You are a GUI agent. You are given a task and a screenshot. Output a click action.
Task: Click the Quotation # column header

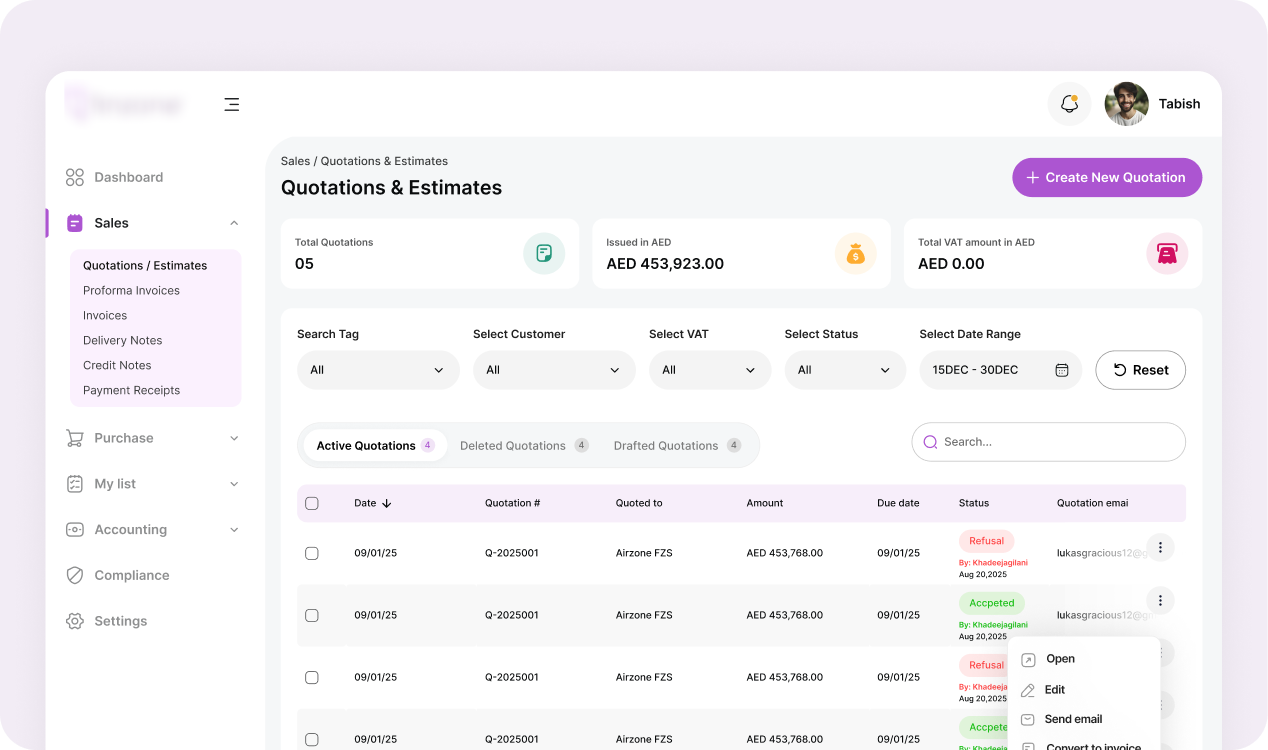point(512,503)
